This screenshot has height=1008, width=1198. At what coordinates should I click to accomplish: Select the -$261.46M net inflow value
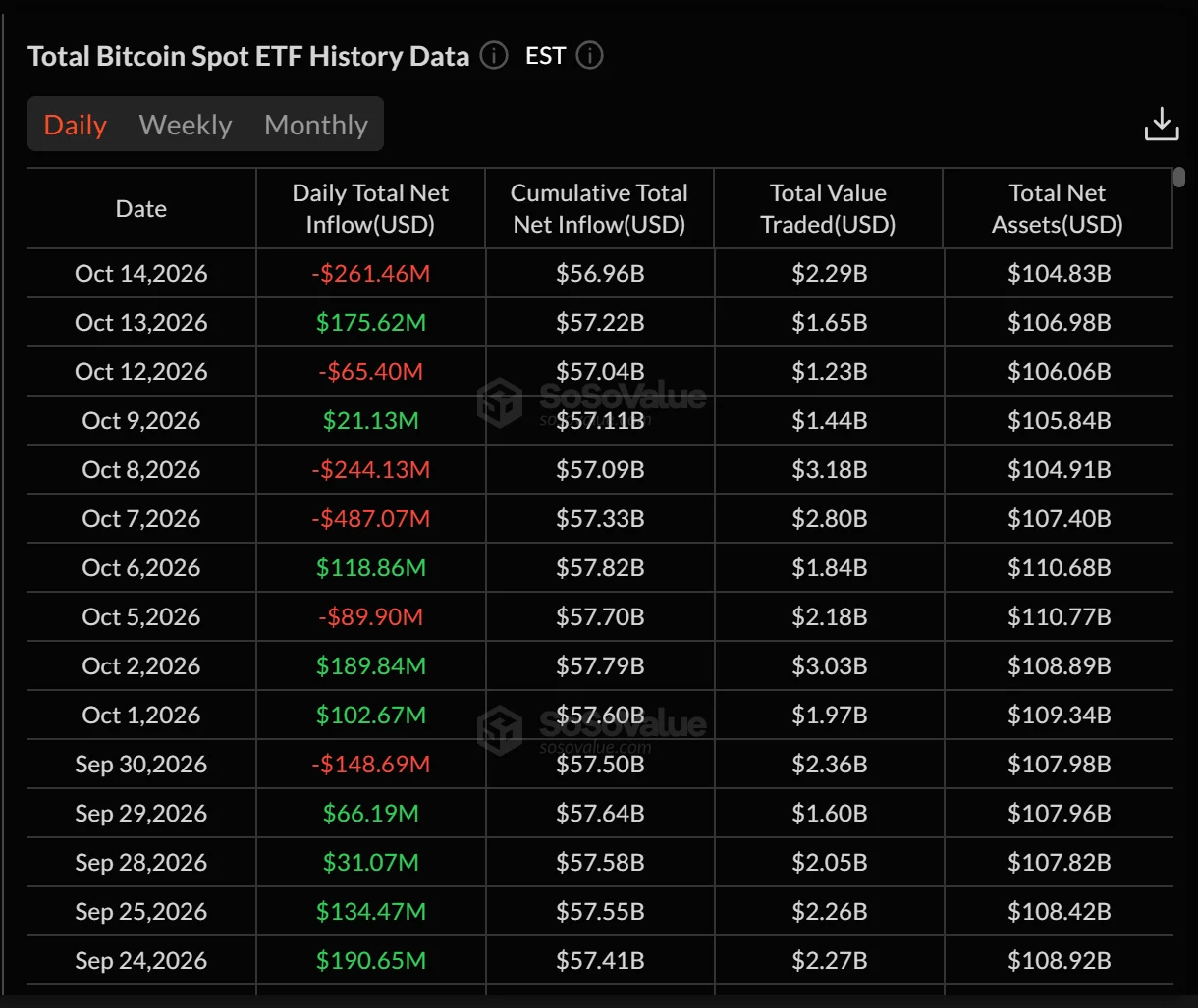(x=370, y=273)
